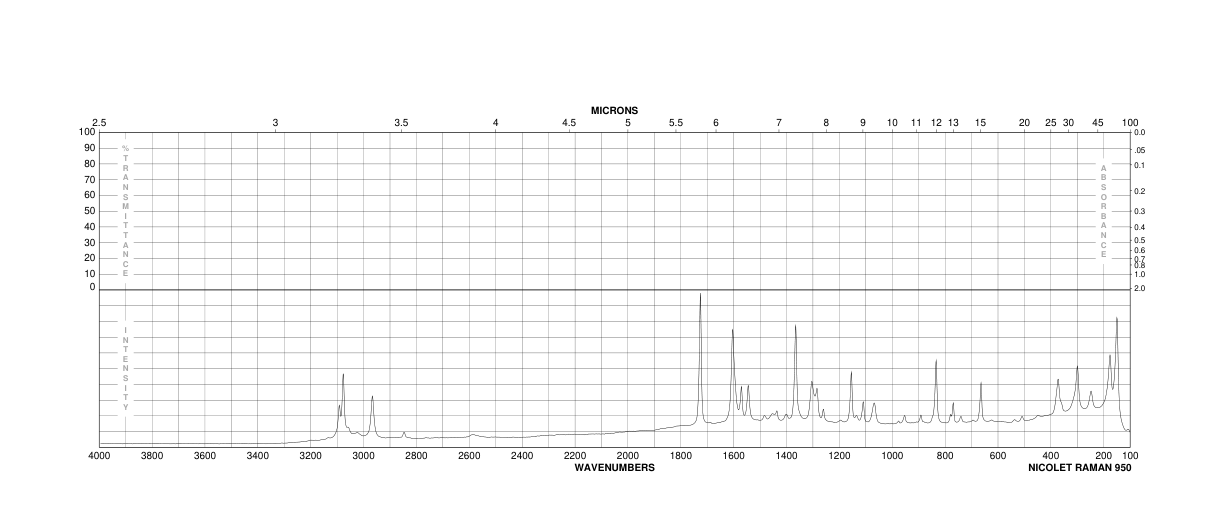1224x528 pixels.
Task: Click the 15 microns tick label
Action: 981,123
